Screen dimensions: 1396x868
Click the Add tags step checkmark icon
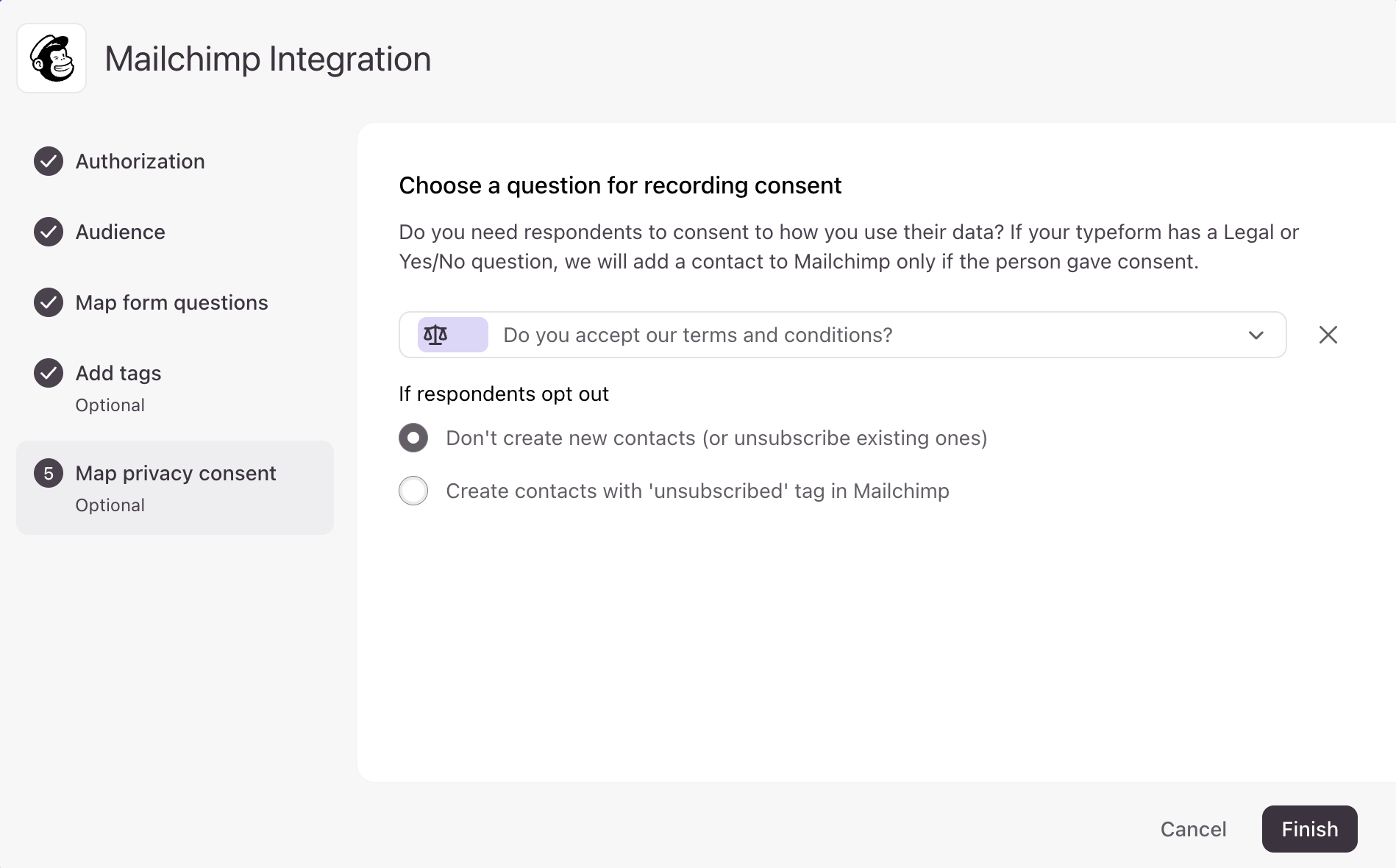pos(49,373)
